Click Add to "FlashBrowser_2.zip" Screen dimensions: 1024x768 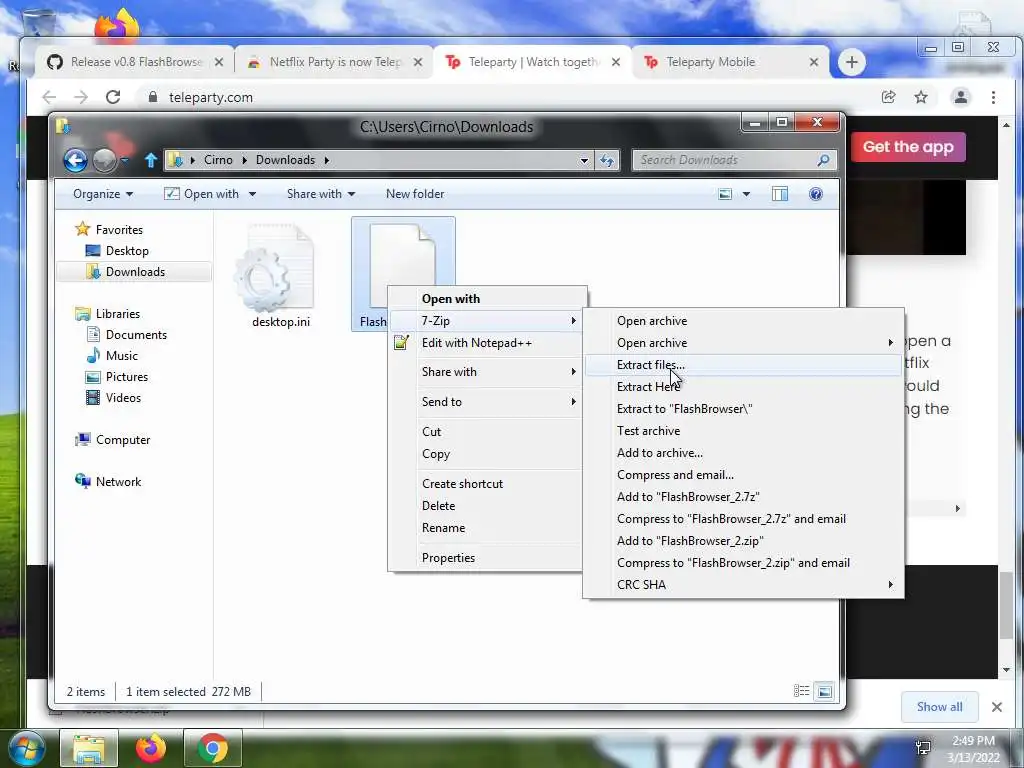click(743, 541)
